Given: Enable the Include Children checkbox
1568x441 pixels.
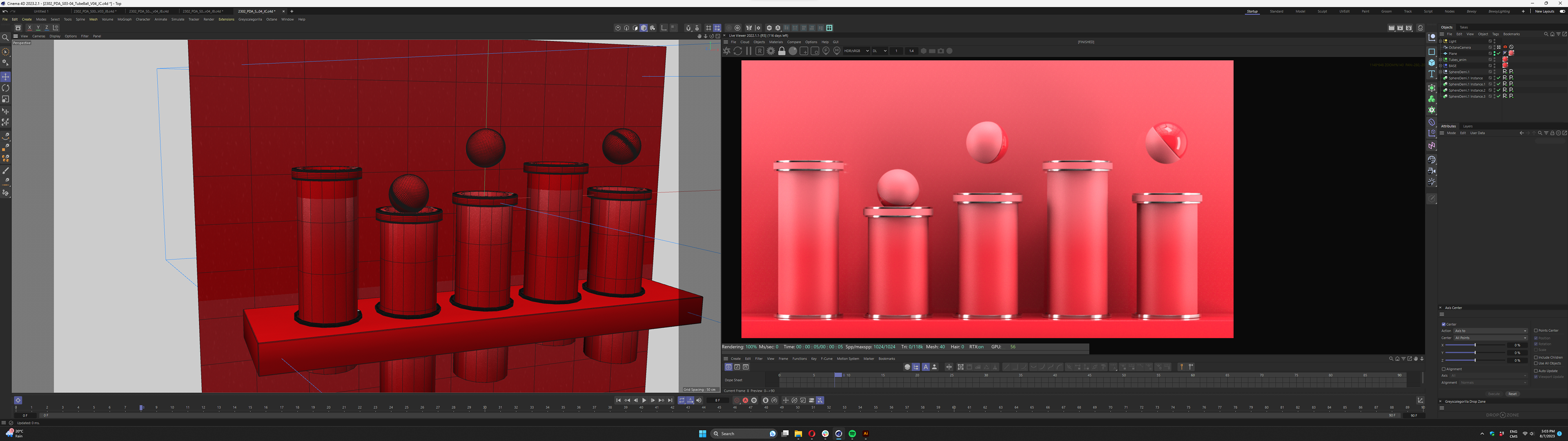Looking at the screenshot, I should [x=1536, y=358].
